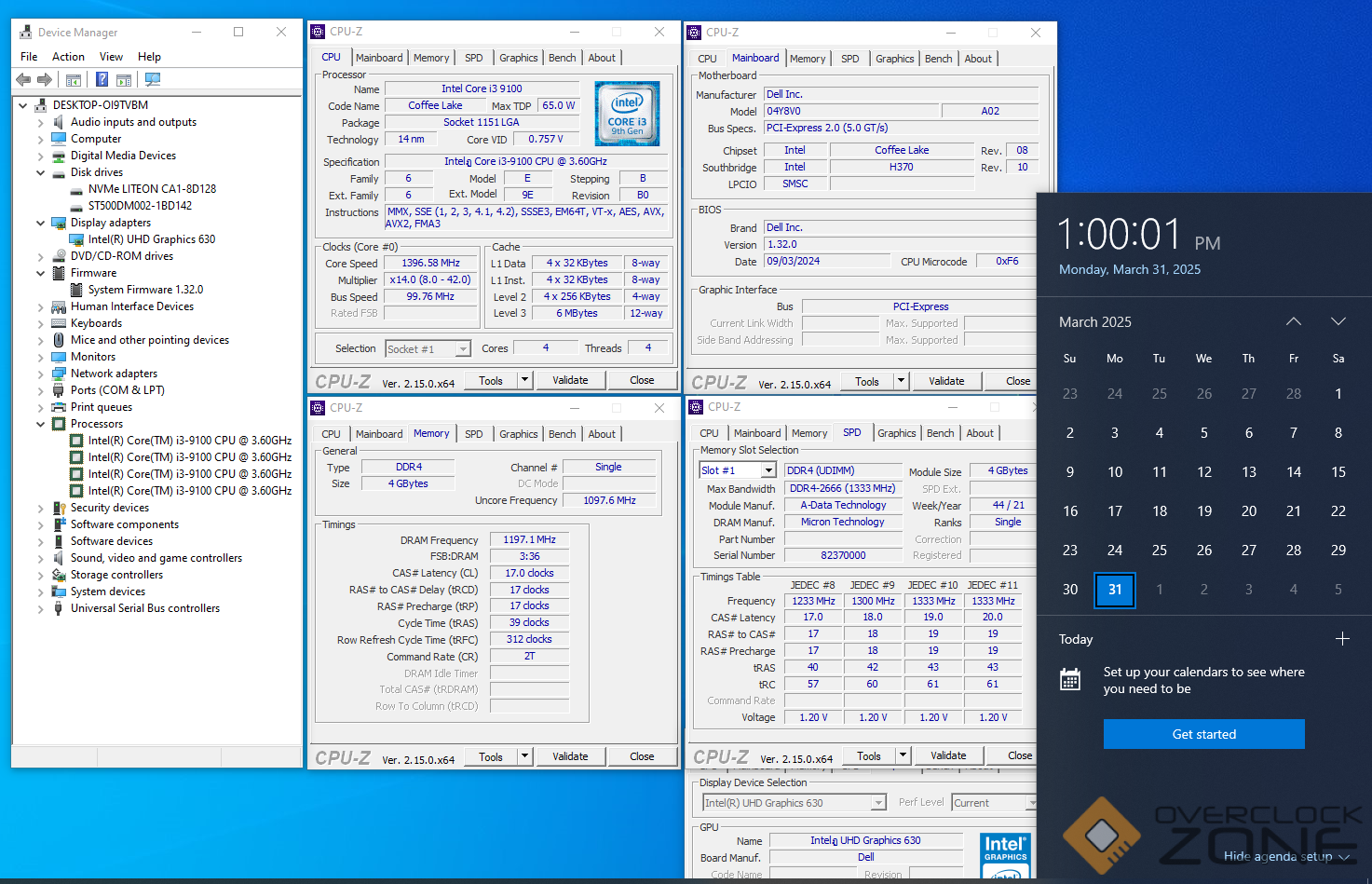This screenshot has width=1372, height=884.
Task: Click the Get started calendar button
Action: 1203,734
